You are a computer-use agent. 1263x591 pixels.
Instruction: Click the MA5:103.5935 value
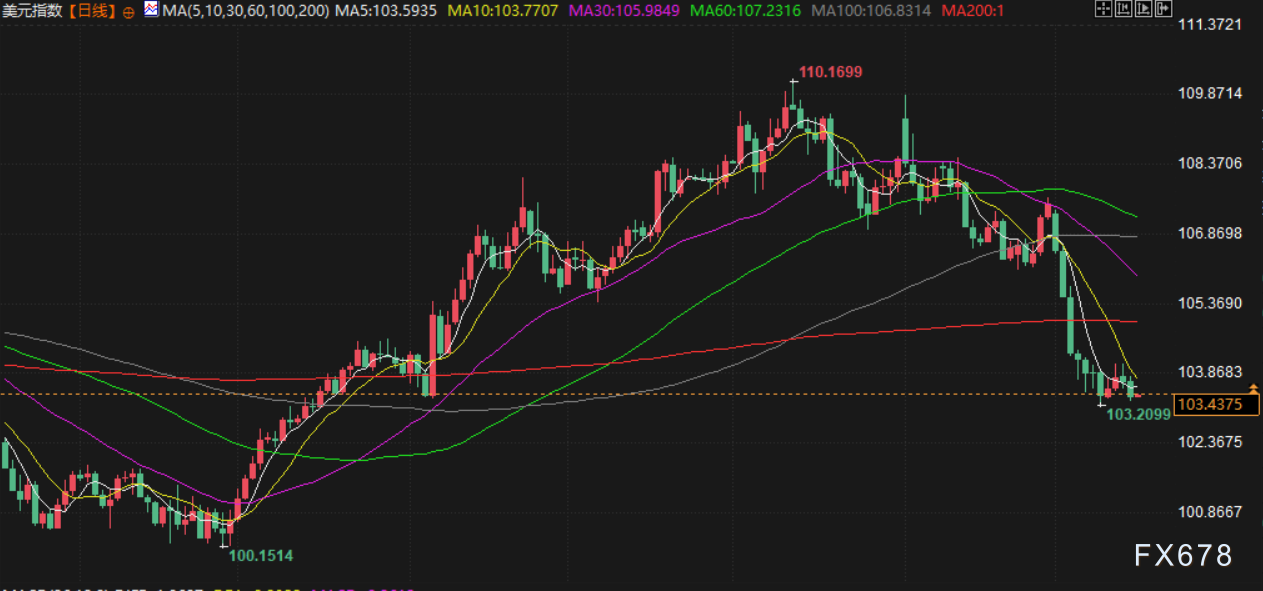385,11
